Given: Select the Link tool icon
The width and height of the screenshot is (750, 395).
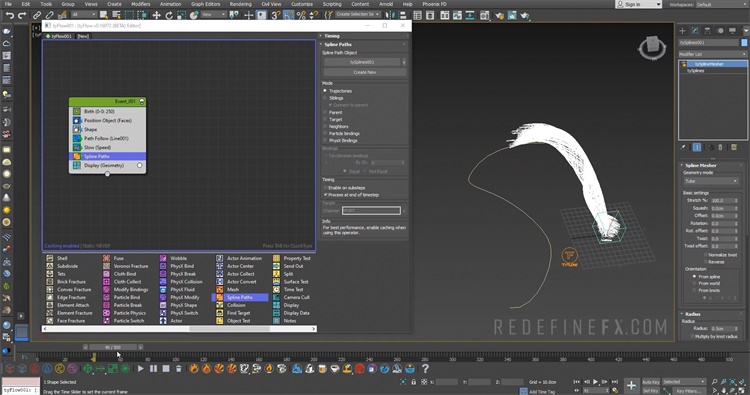Looking at the screenshot, I should point(37,15).
